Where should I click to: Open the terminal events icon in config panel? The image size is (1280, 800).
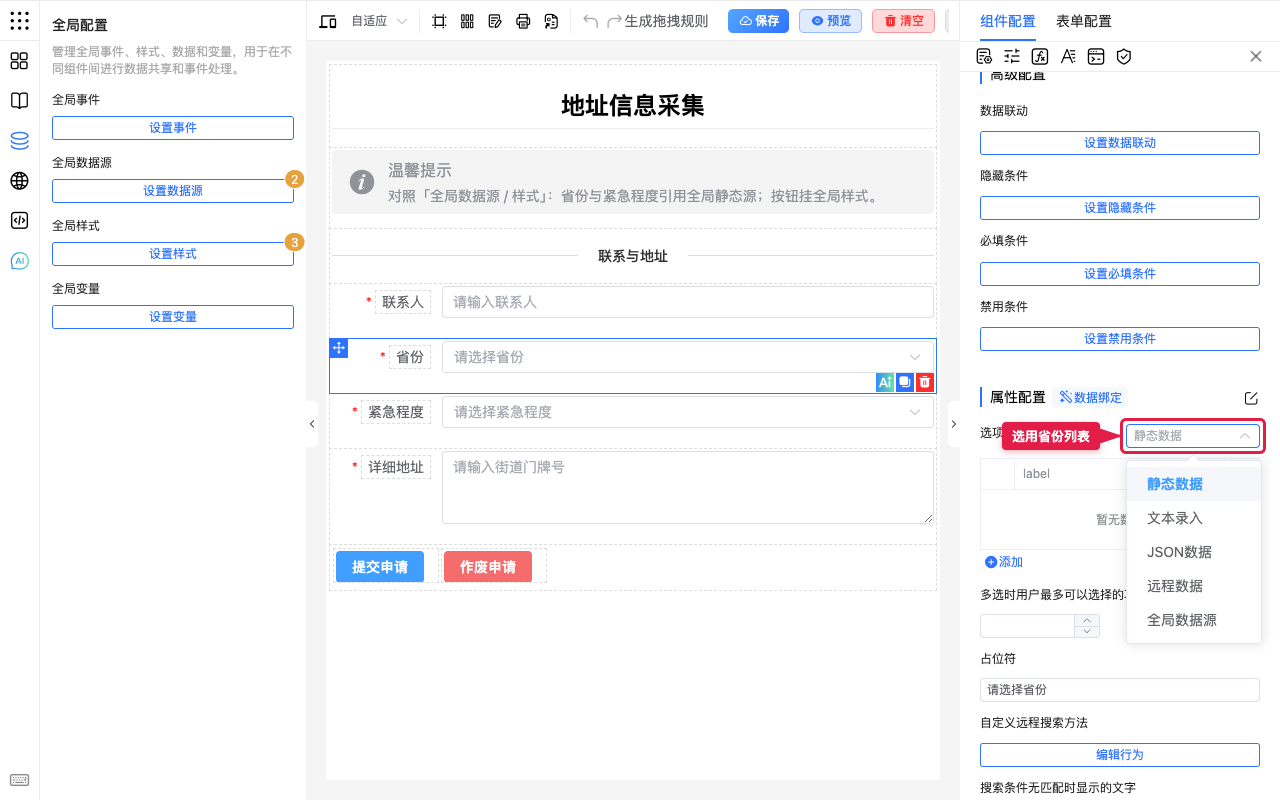pyautogui.click(x=1096, y=56)
